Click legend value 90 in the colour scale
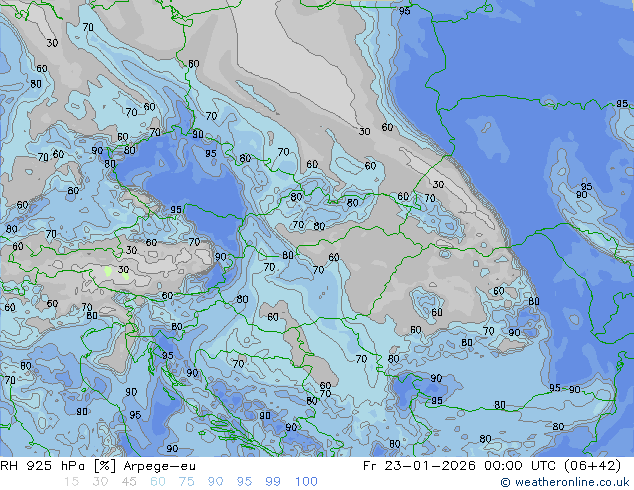 point(215,482)
